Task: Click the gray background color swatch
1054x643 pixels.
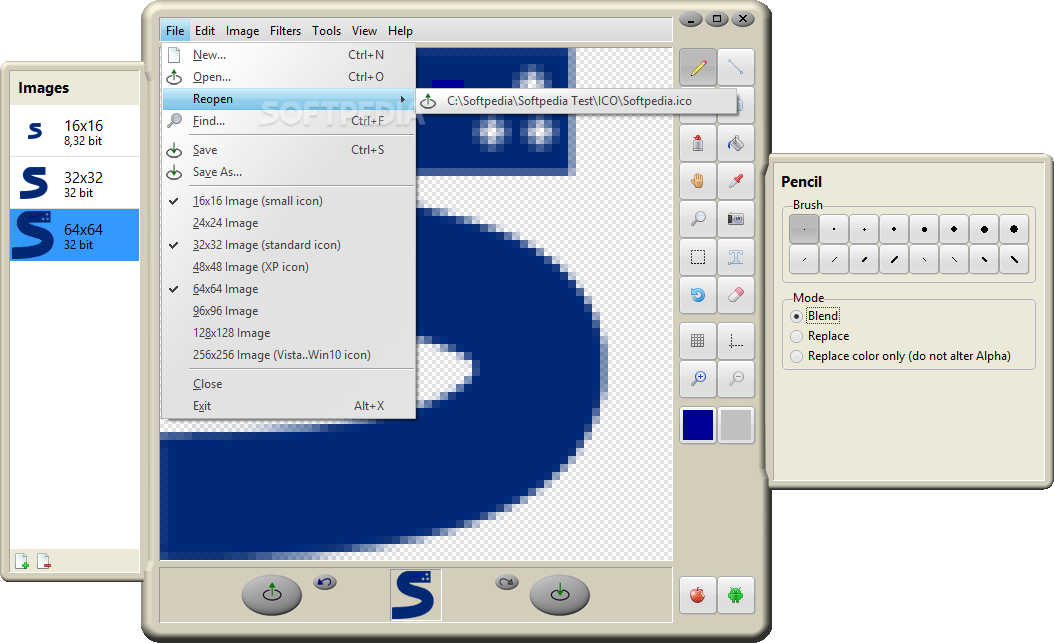Action: tap(735, 425)
